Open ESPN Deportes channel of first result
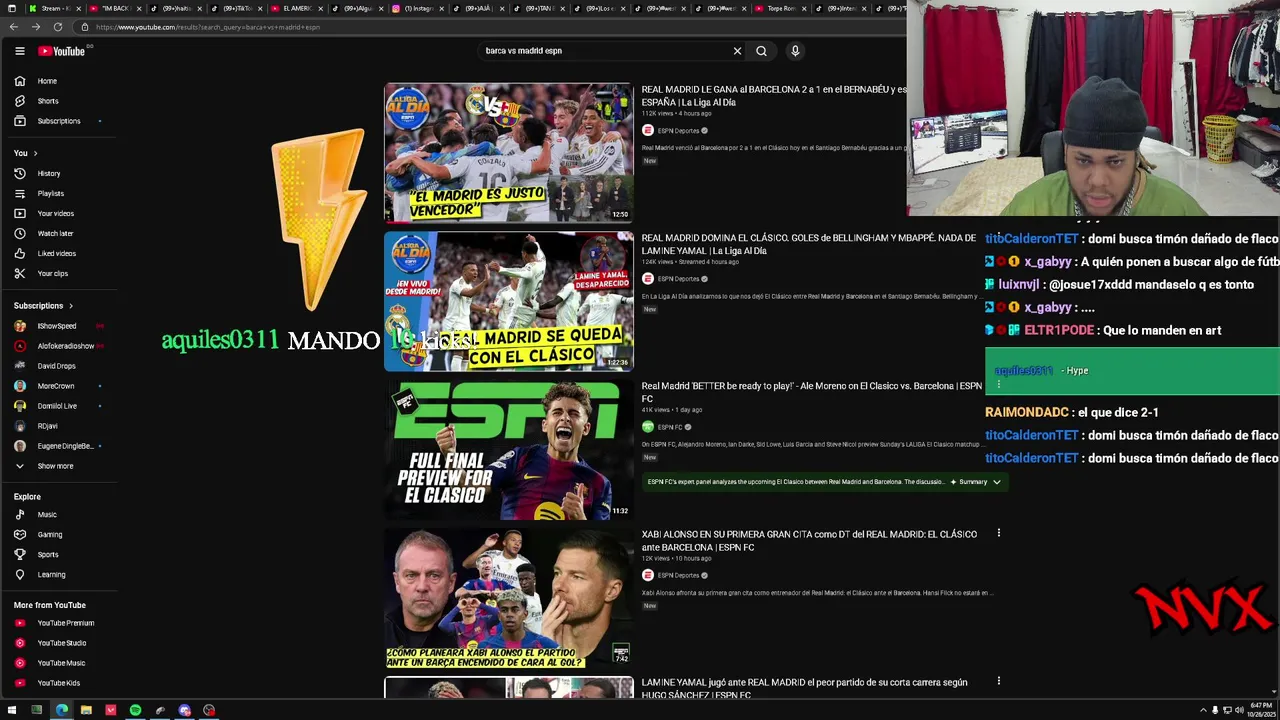 click(x=678, y=131)
